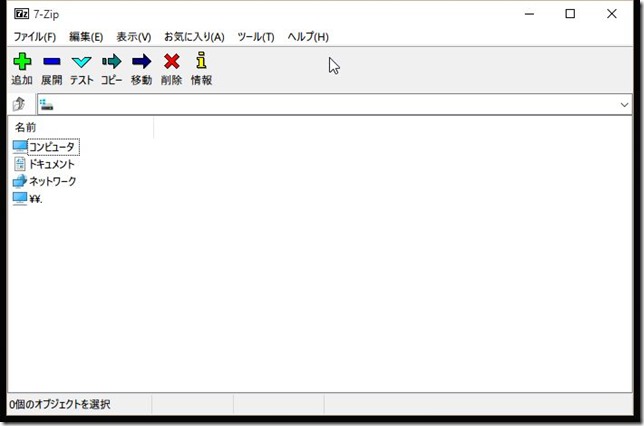Open the 編集(E) menu
The image size is (644, 426).
click(86, 37)
